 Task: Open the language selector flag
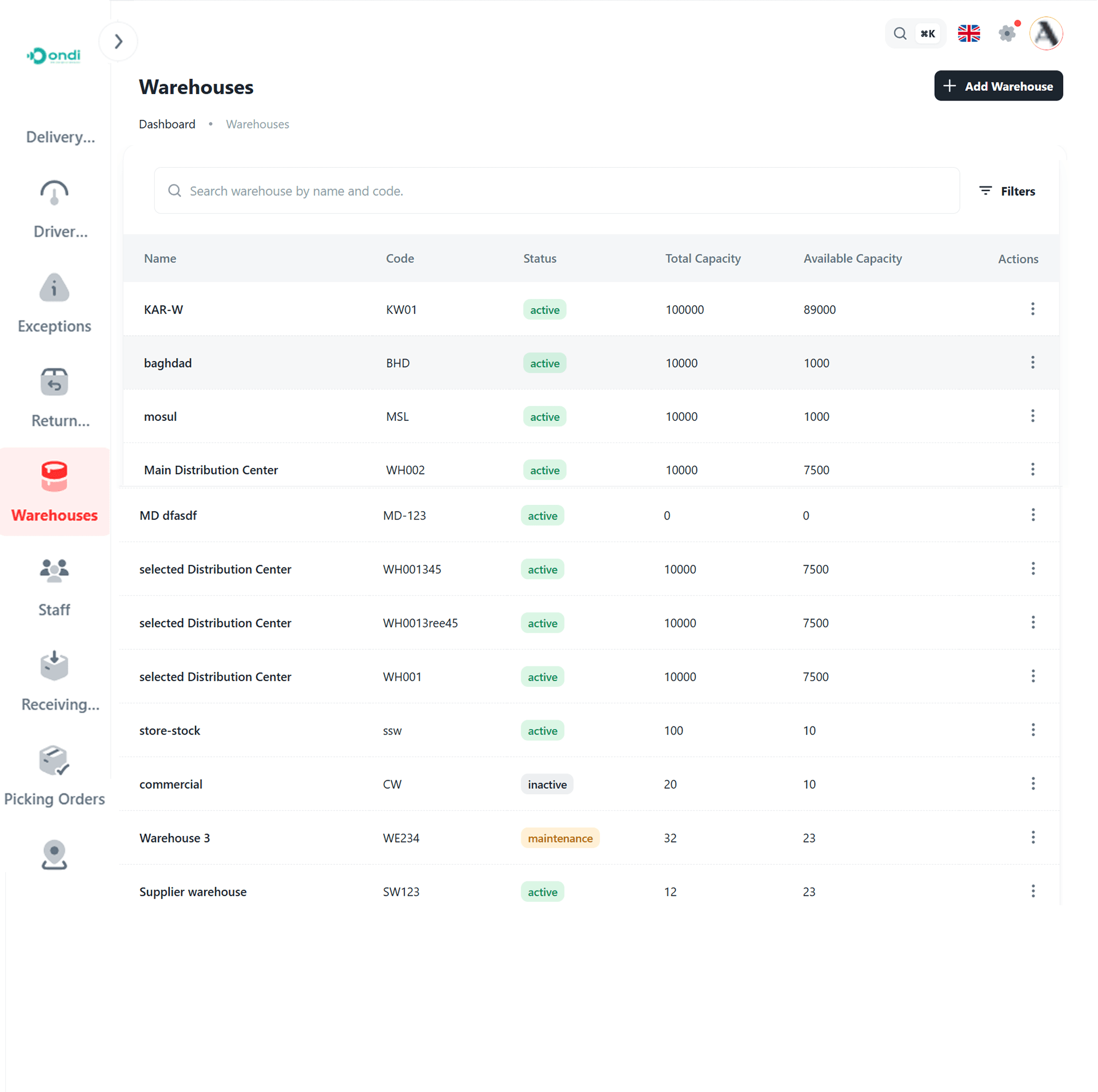[969, 33]
